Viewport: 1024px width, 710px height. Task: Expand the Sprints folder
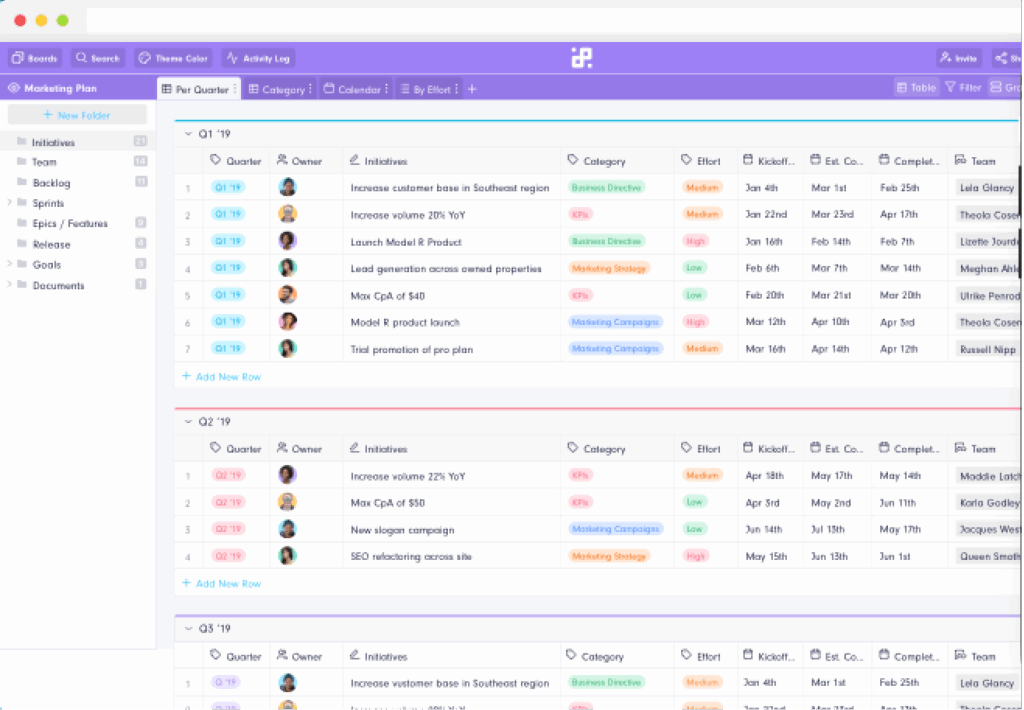point(9,203)
